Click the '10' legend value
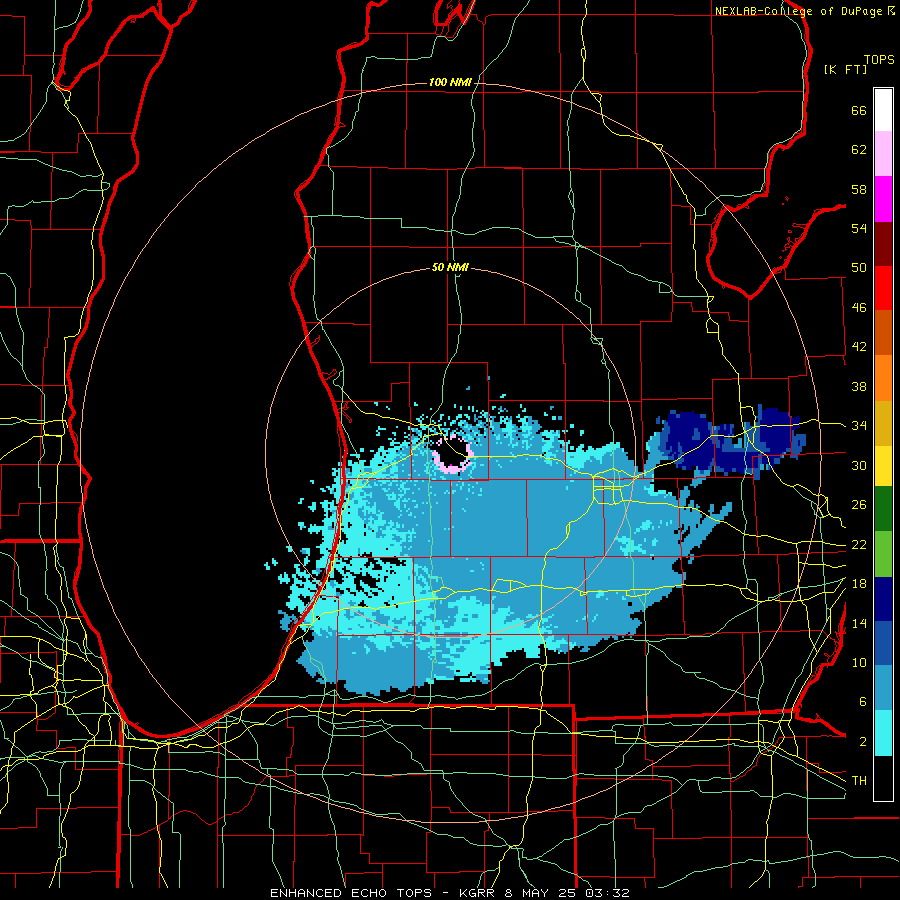 coord(859,662)
